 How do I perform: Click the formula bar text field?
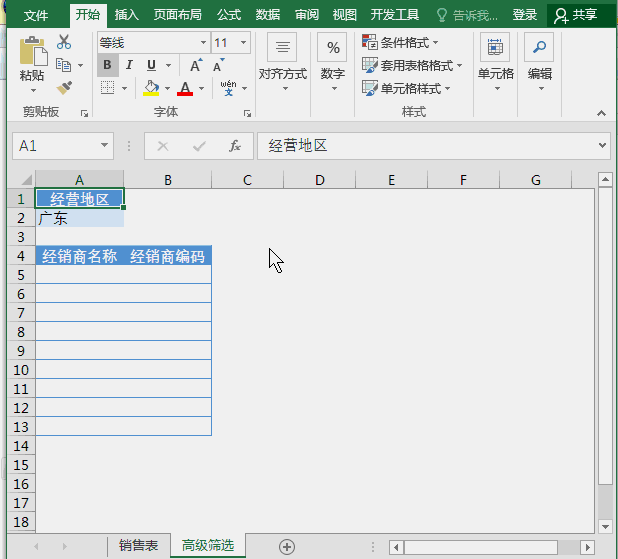[426, 146]
